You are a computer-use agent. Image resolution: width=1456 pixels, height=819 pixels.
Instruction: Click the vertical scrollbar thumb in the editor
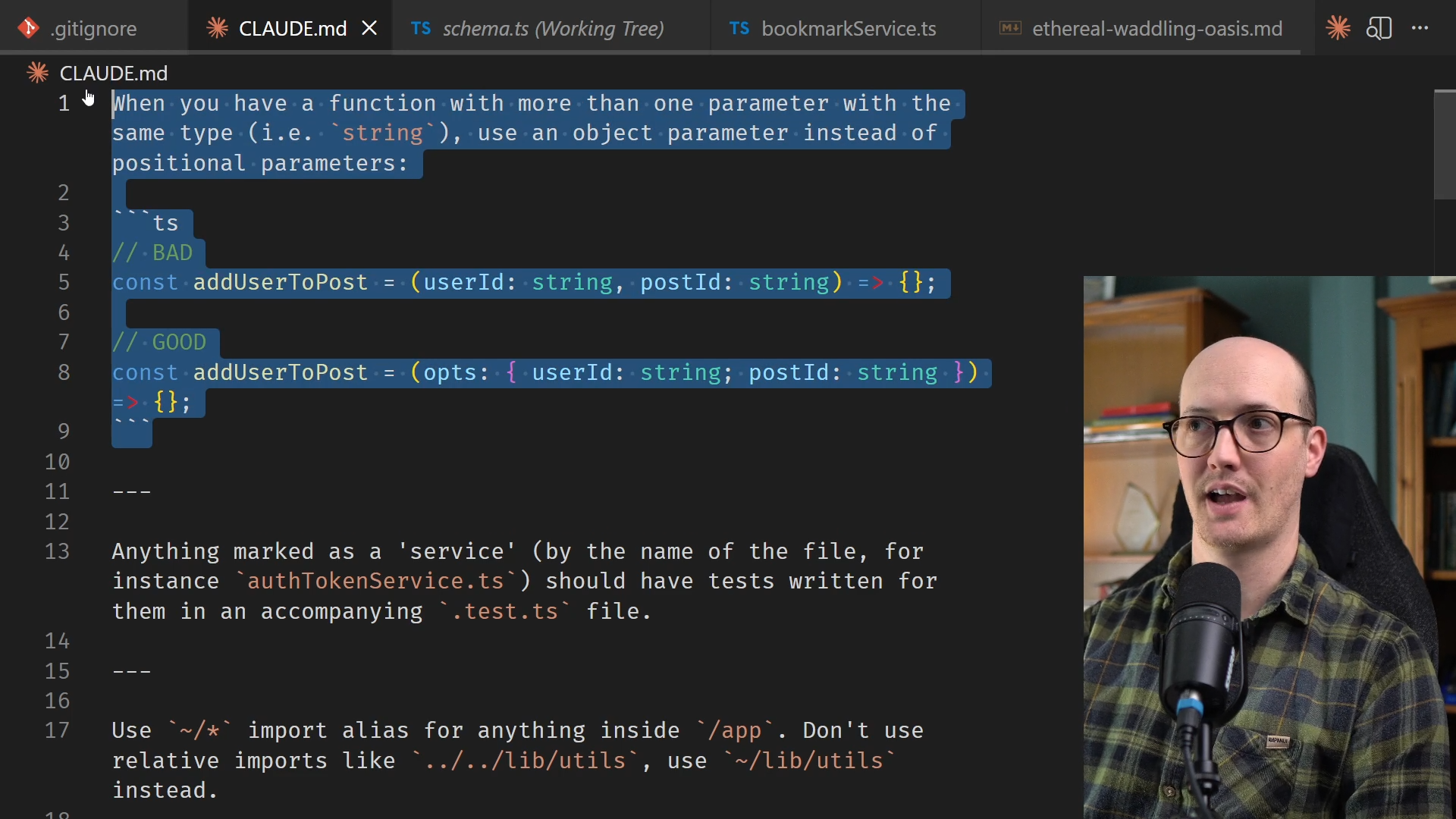[1445, 145]
